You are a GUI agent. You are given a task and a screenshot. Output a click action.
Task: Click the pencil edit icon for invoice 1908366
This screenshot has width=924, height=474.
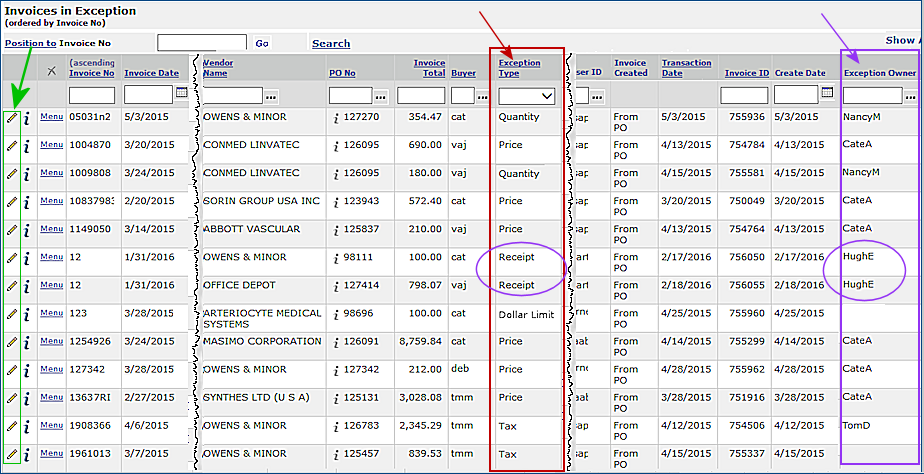coord(12,426)
